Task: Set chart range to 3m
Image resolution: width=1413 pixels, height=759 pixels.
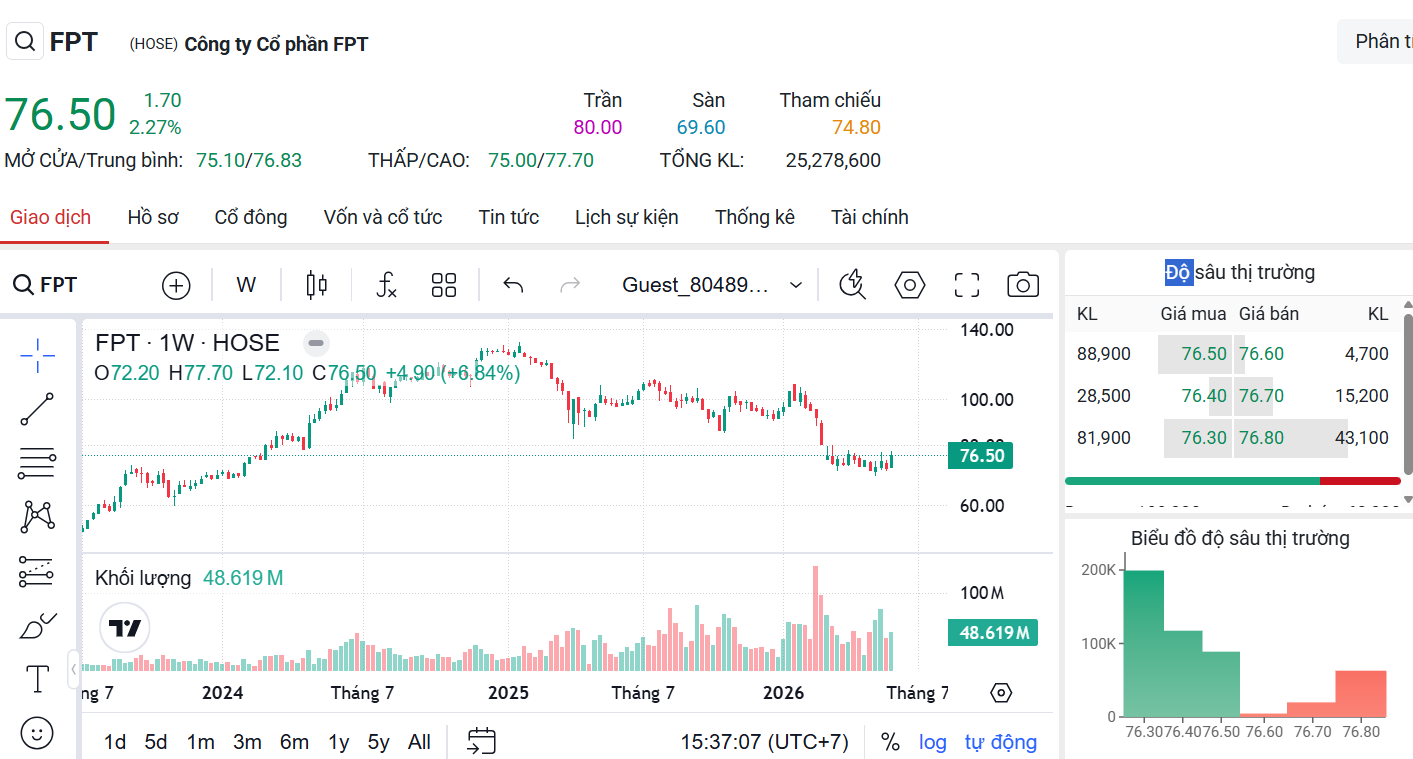Action: (x=247, y=742)
